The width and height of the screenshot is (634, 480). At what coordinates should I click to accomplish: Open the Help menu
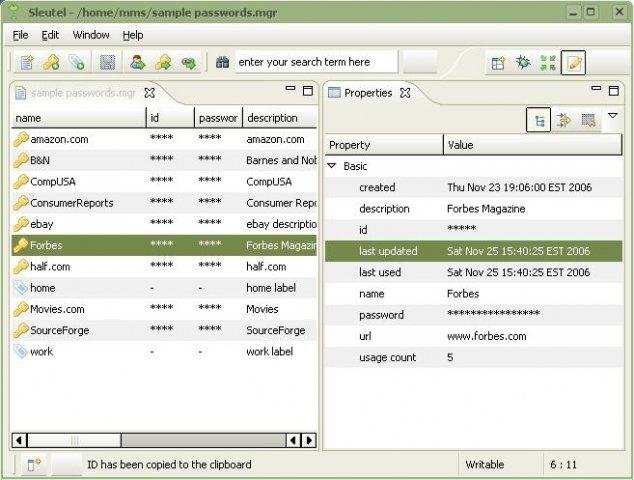[133, 35]
